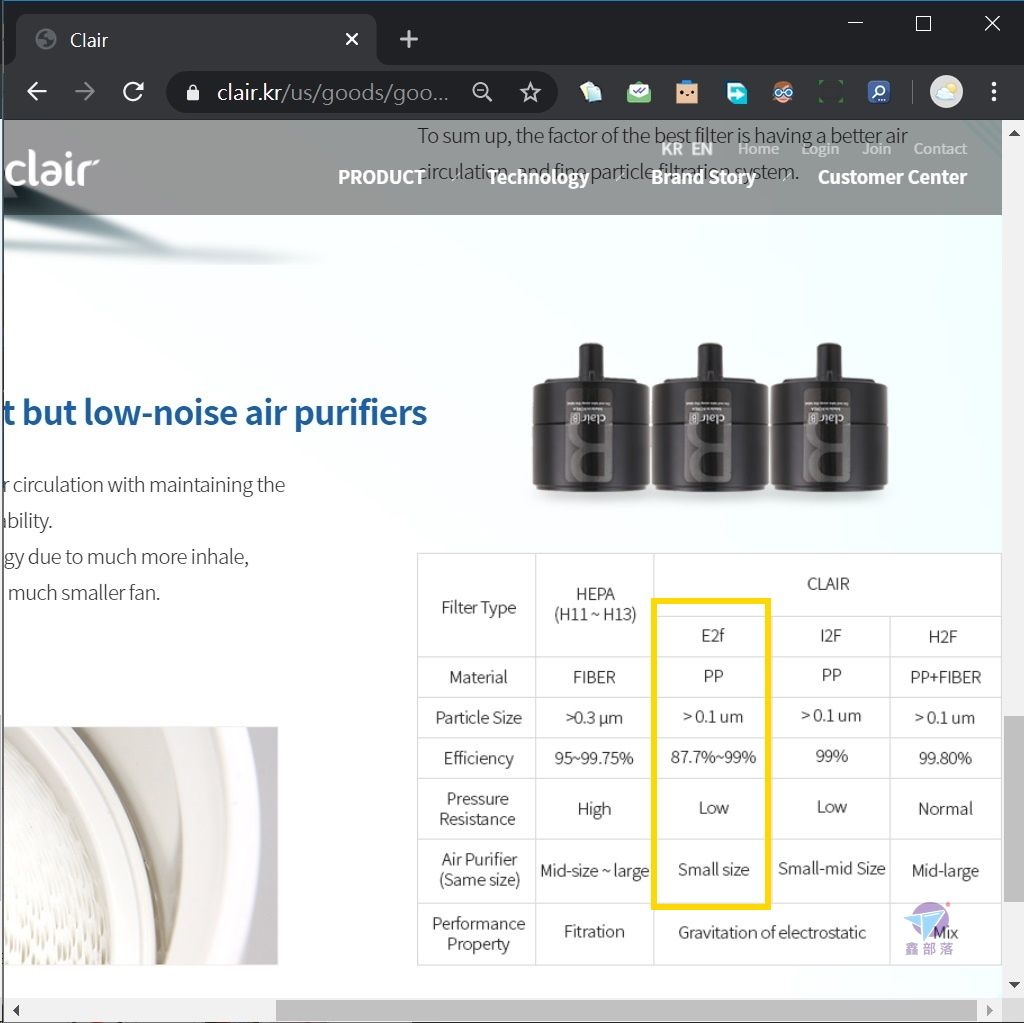Select the 'HEPA (H11 ~ H13)' header cell
The image size is (1024, 1023).
[595, 604]
